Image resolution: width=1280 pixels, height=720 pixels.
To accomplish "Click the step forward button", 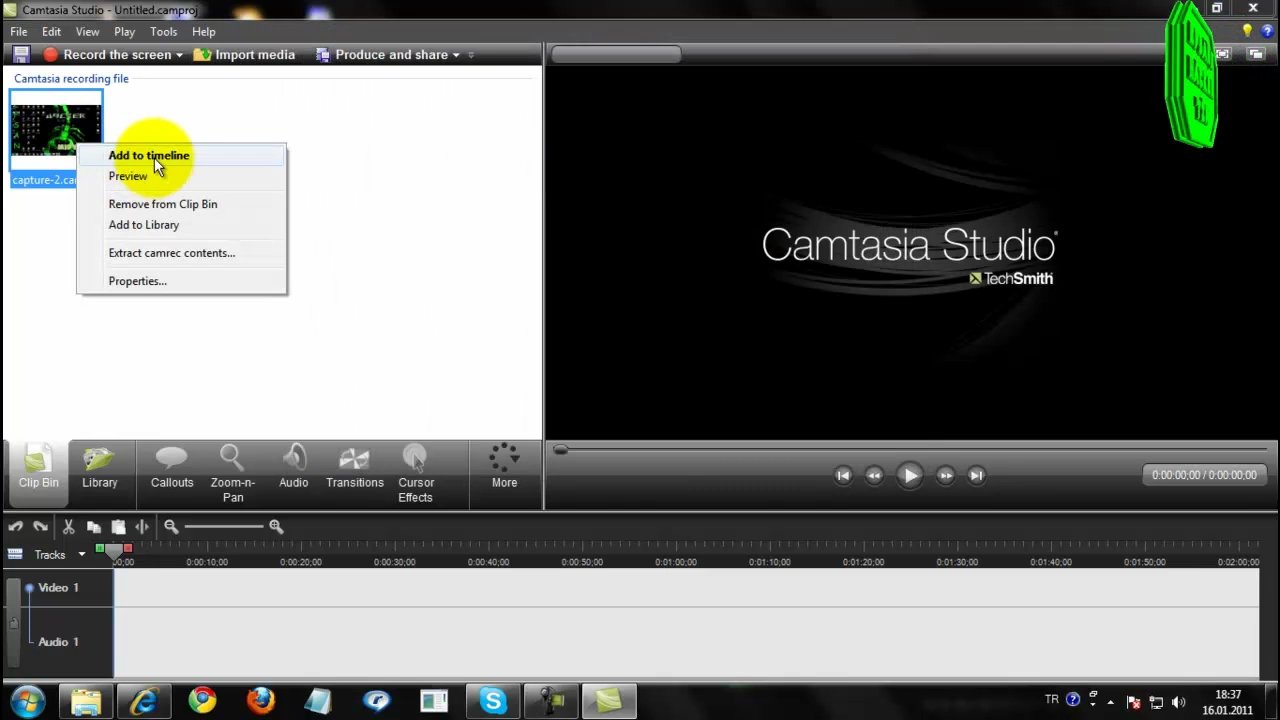I will tap(945, 476).
